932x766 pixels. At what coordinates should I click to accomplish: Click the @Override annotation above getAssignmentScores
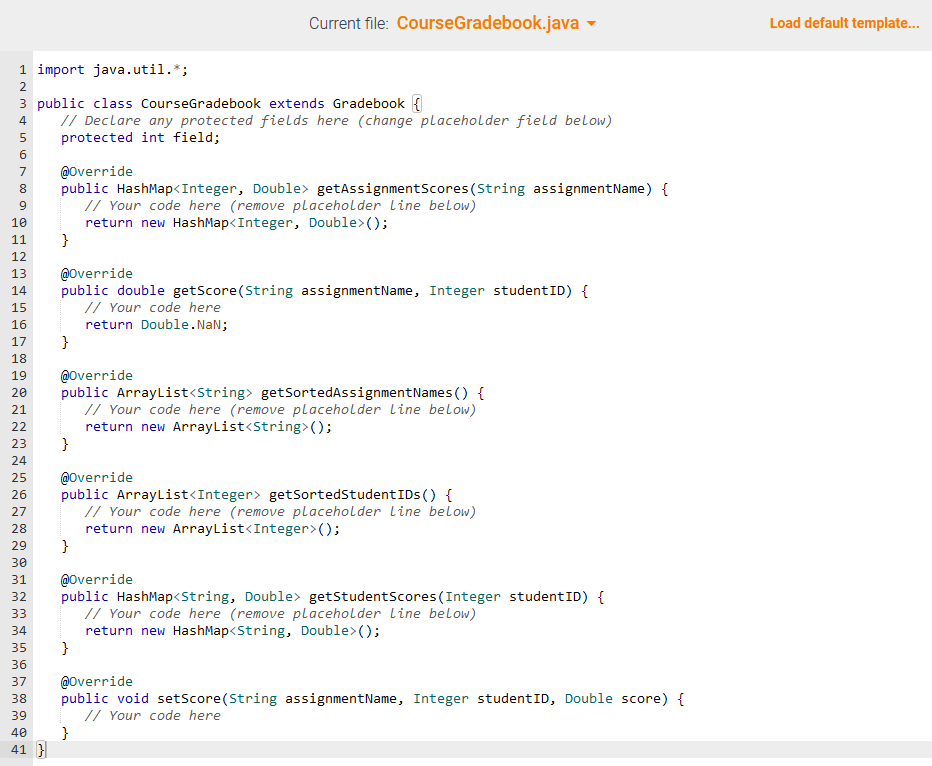[x=96, y=171]
